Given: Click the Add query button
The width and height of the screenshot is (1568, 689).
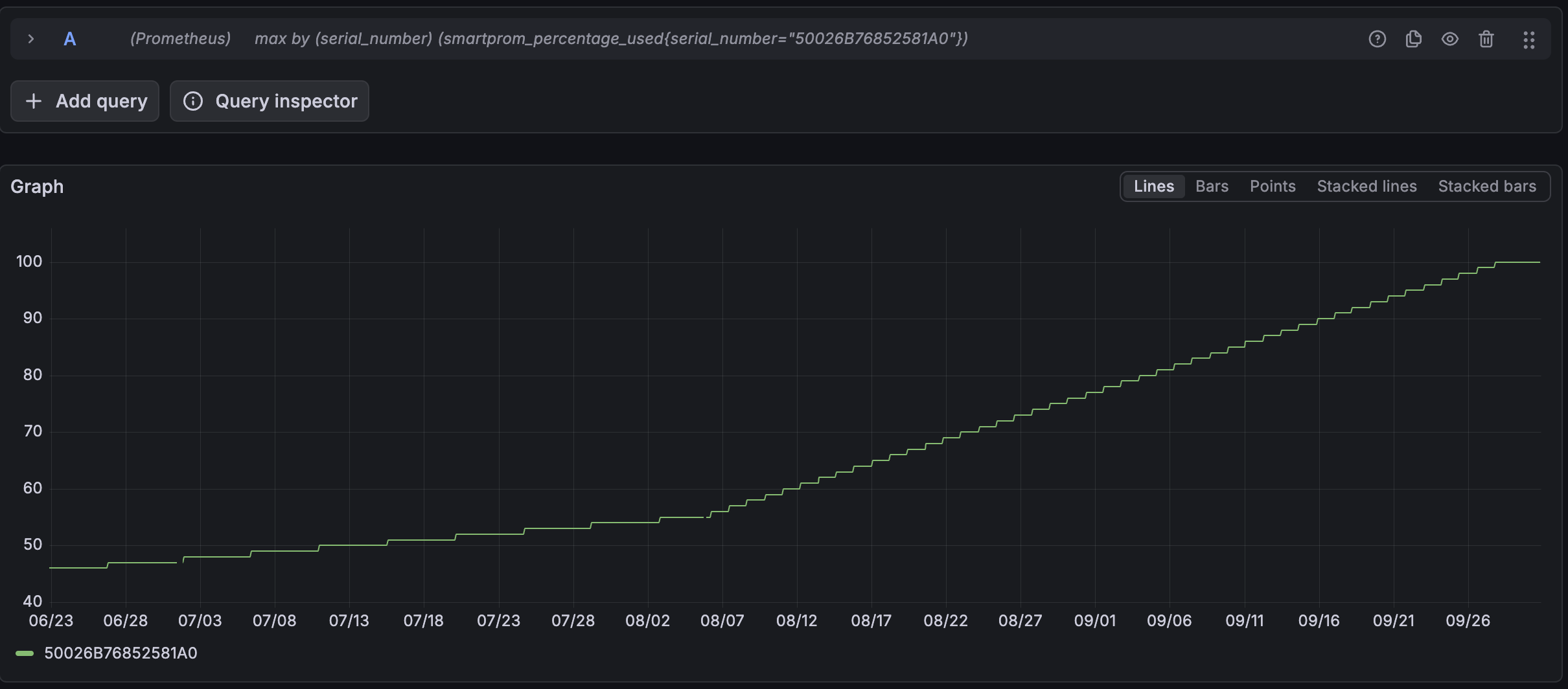Looking at the screenshot, I should pos(85,101).
